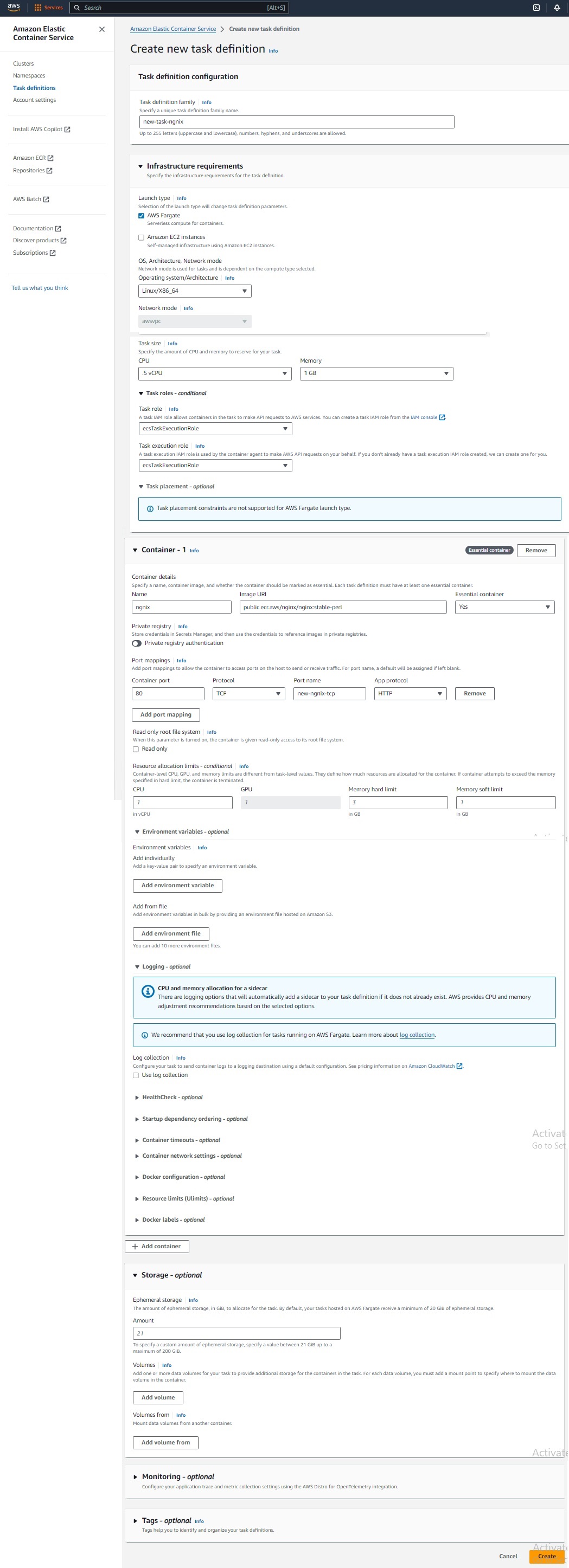The height and width of the screenshot is (1568, 569).
Task: Open Account settings in the sidebar
Action: click(34, 100)
